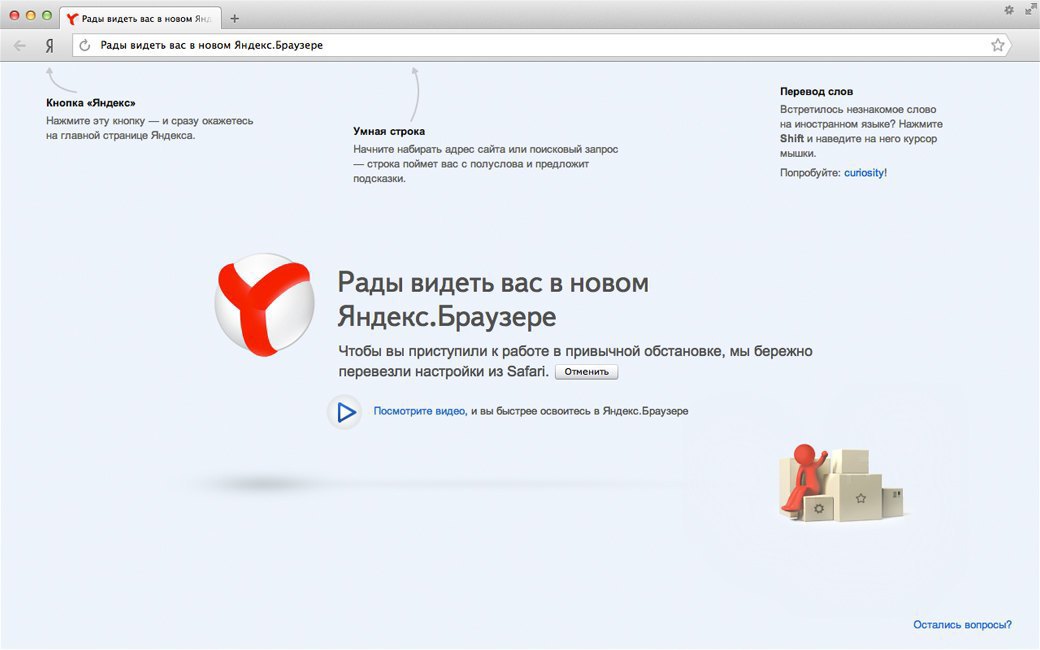The height and width of the screenshot is (650, 1040).
Task: Play the intro video with the blue play icon
Action: pos(345,412)
